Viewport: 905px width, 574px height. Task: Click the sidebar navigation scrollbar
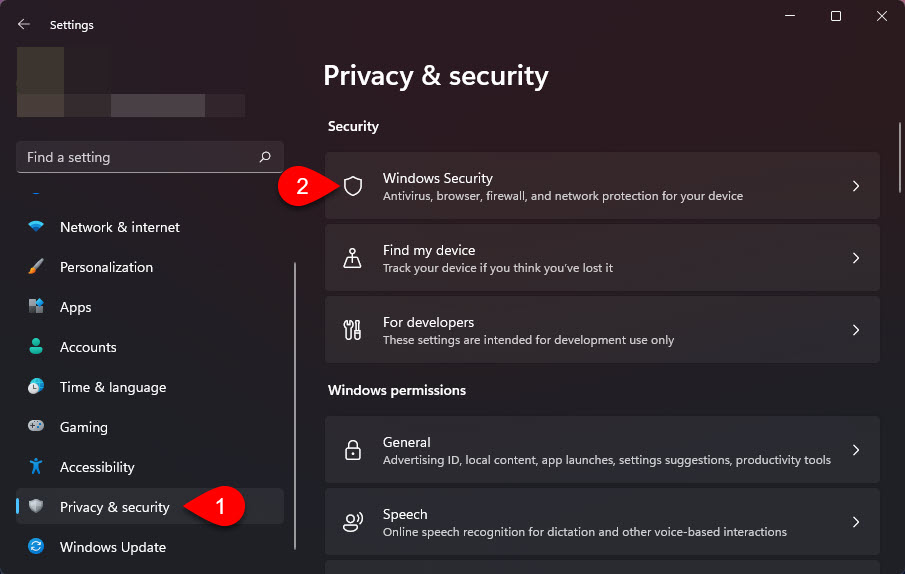pyautogui.click(x=295, y=406)
